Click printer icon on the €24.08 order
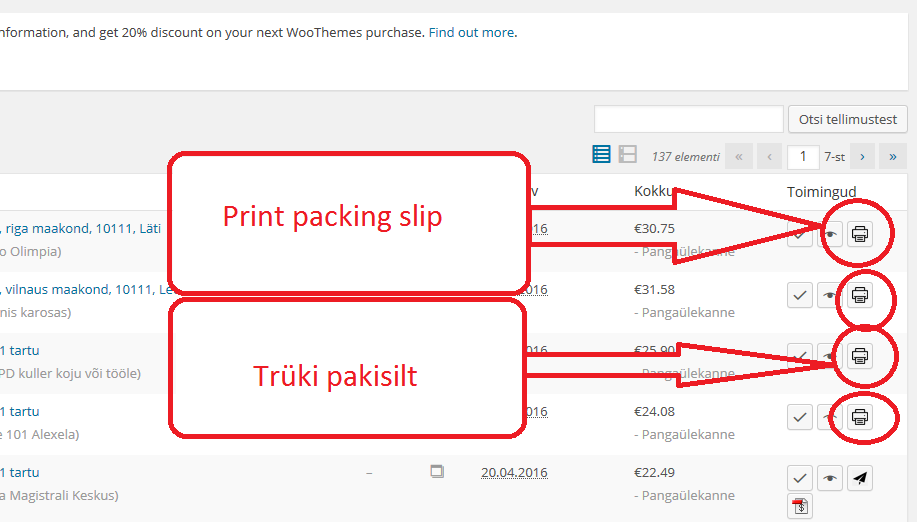 859,417
